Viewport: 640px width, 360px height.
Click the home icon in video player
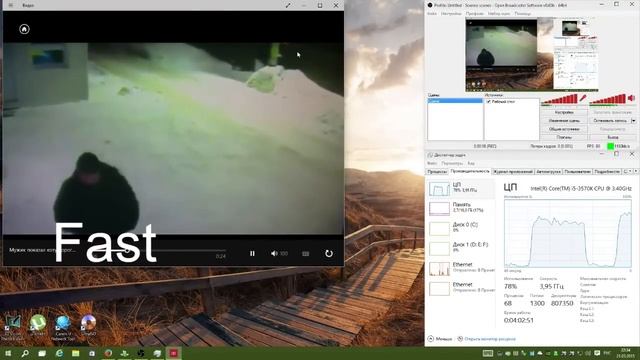(24, 29)
